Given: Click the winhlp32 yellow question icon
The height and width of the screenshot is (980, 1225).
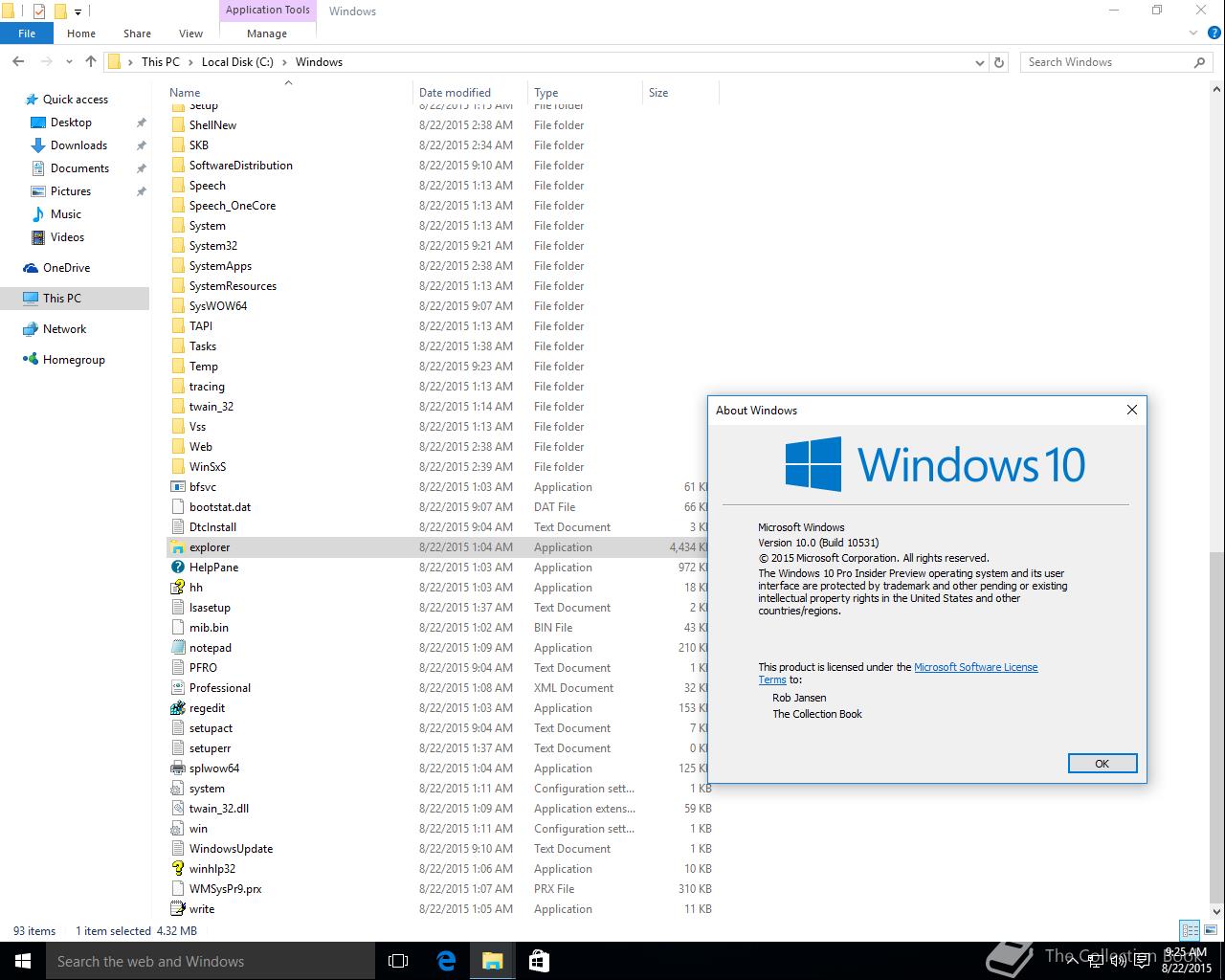Looking at the screenshot, I should (178, 869).
